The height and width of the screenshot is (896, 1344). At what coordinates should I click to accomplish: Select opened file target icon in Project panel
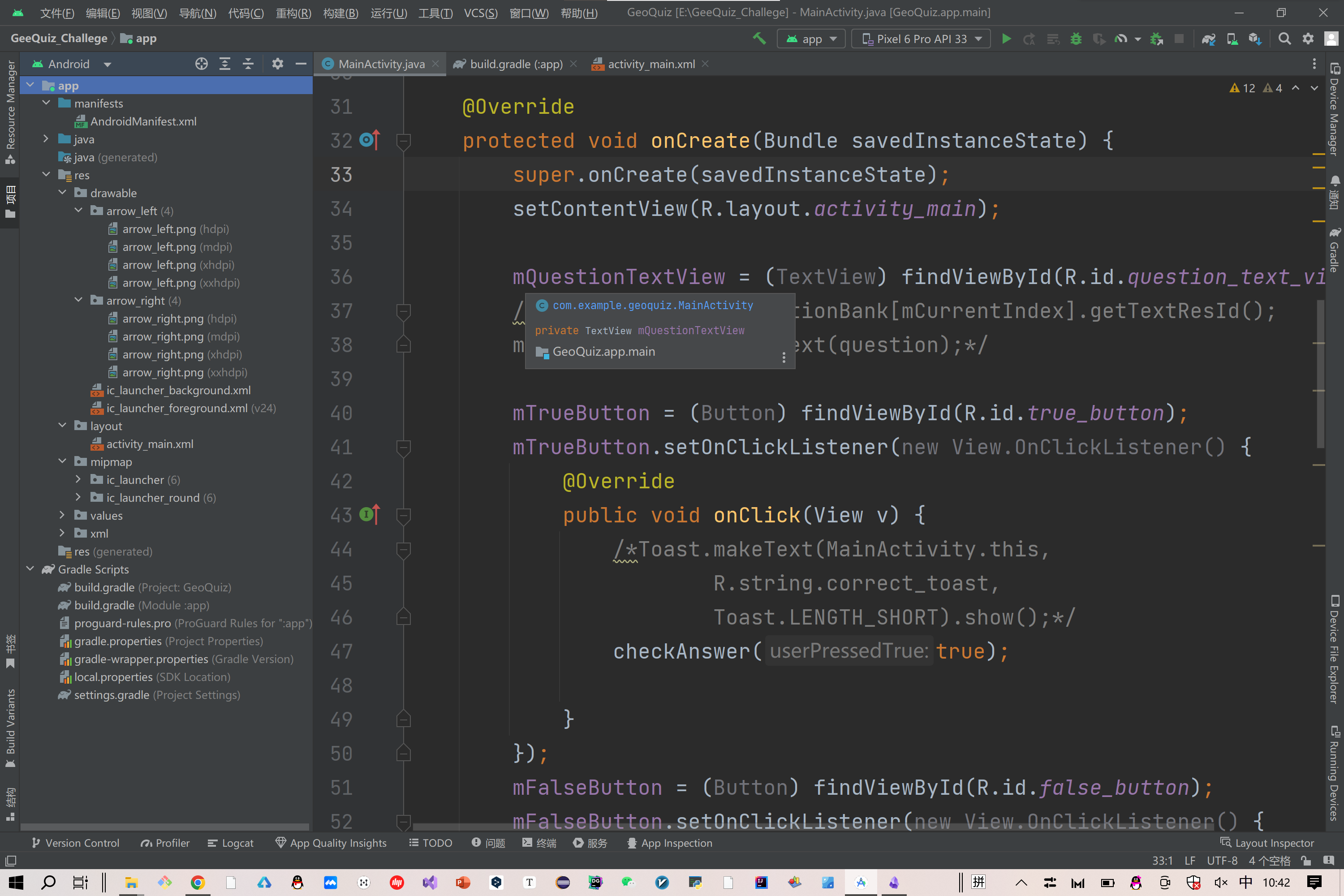[201, 64]
